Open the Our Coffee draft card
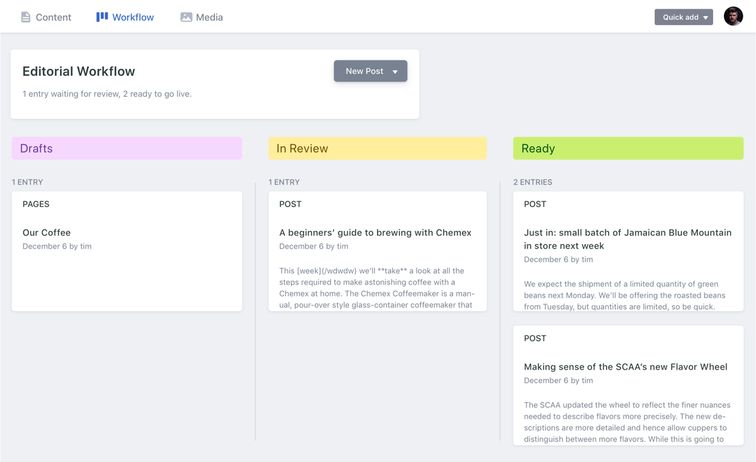The width and height of the screenshot is (756, 462). (47, 232)
